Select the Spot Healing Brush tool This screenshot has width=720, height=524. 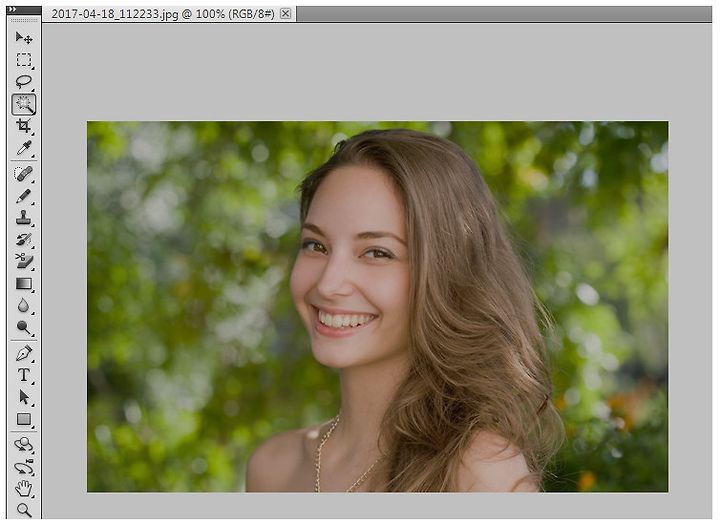23,174
